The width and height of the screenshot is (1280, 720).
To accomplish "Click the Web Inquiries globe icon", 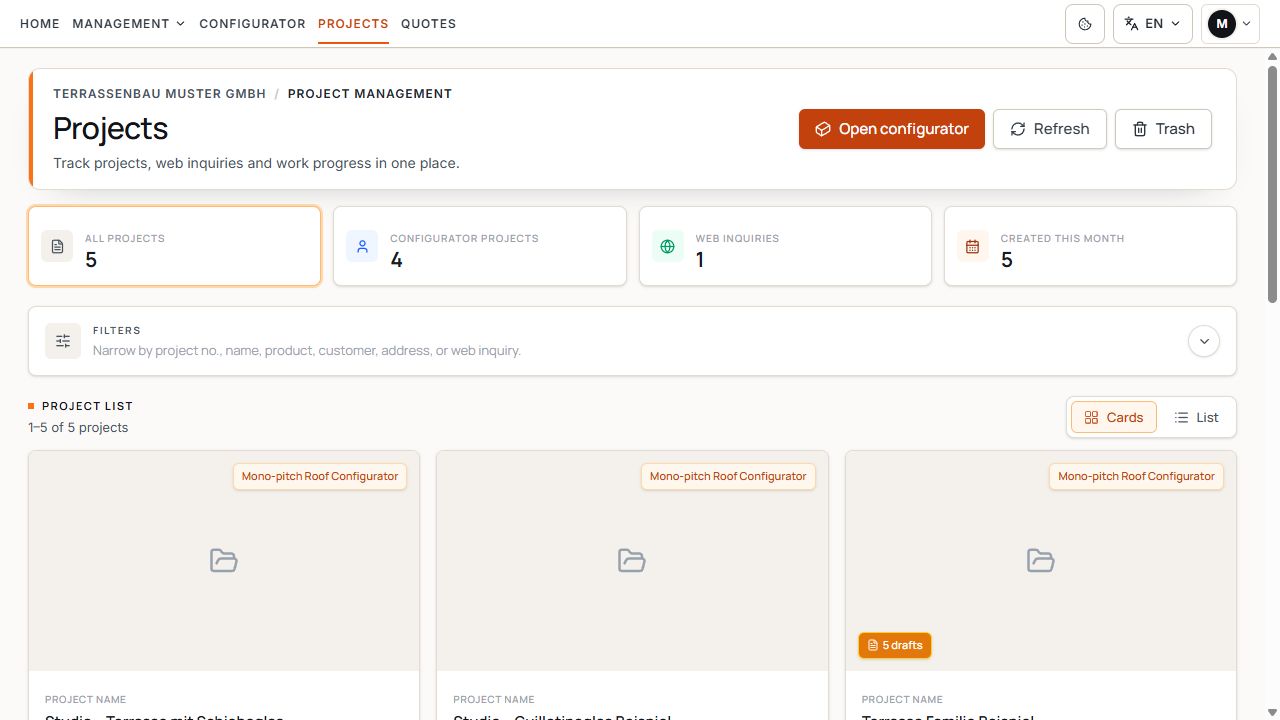I will point(668,246).
